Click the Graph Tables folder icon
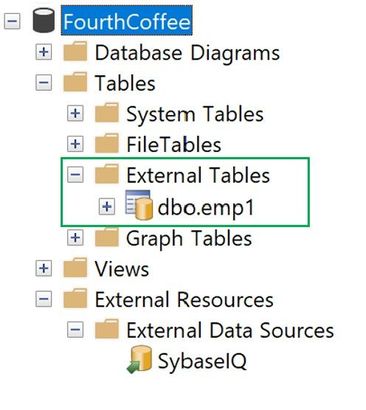366x410 pixels. pos(107,236)
